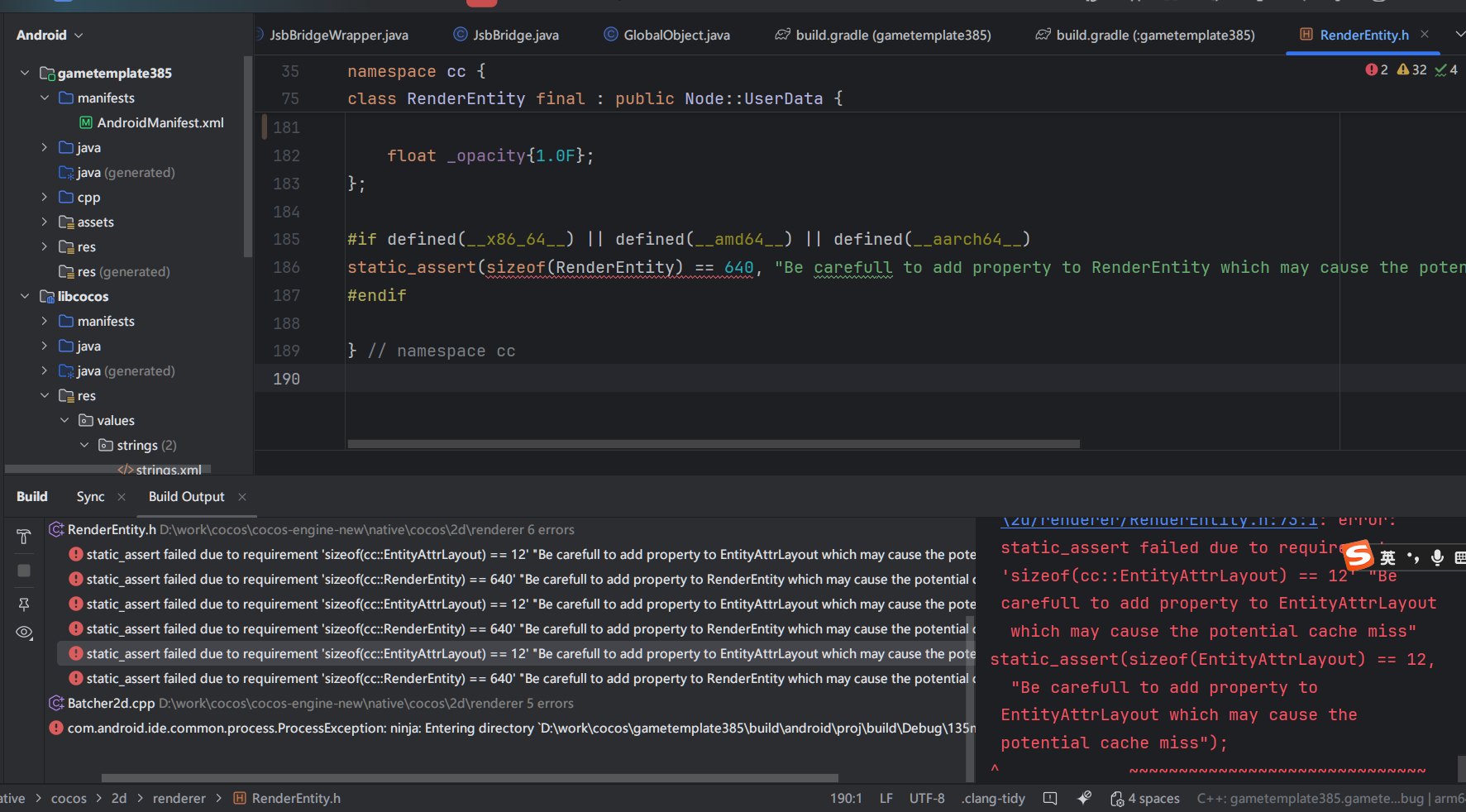Close the RenderEntity.h editor tab
The height and width of the screenshot is (812, 1466).
[1425, 34]
